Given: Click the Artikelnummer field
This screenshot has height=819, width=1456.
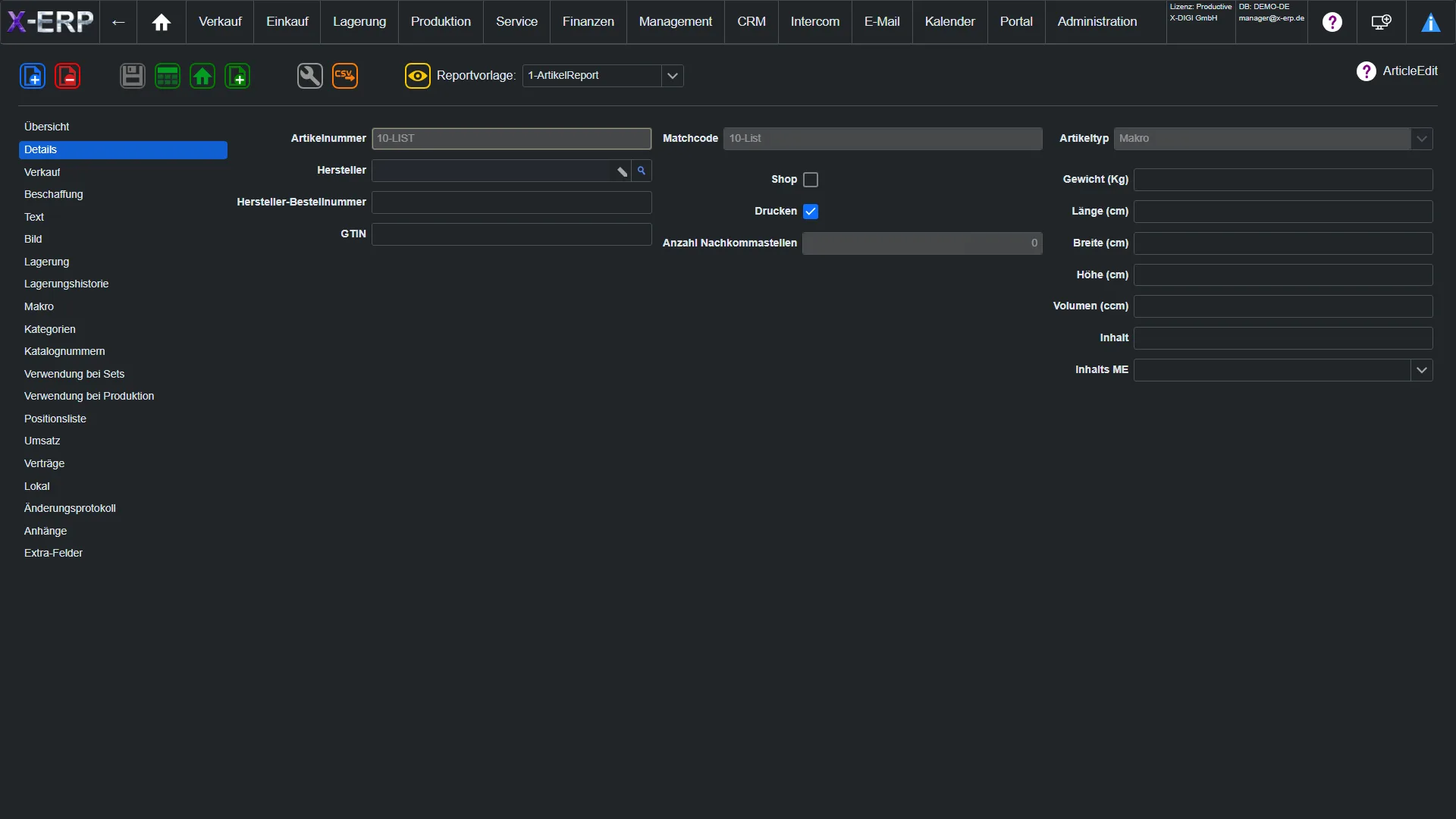Looking at the screenshot, I should click(x=511, y=139).
